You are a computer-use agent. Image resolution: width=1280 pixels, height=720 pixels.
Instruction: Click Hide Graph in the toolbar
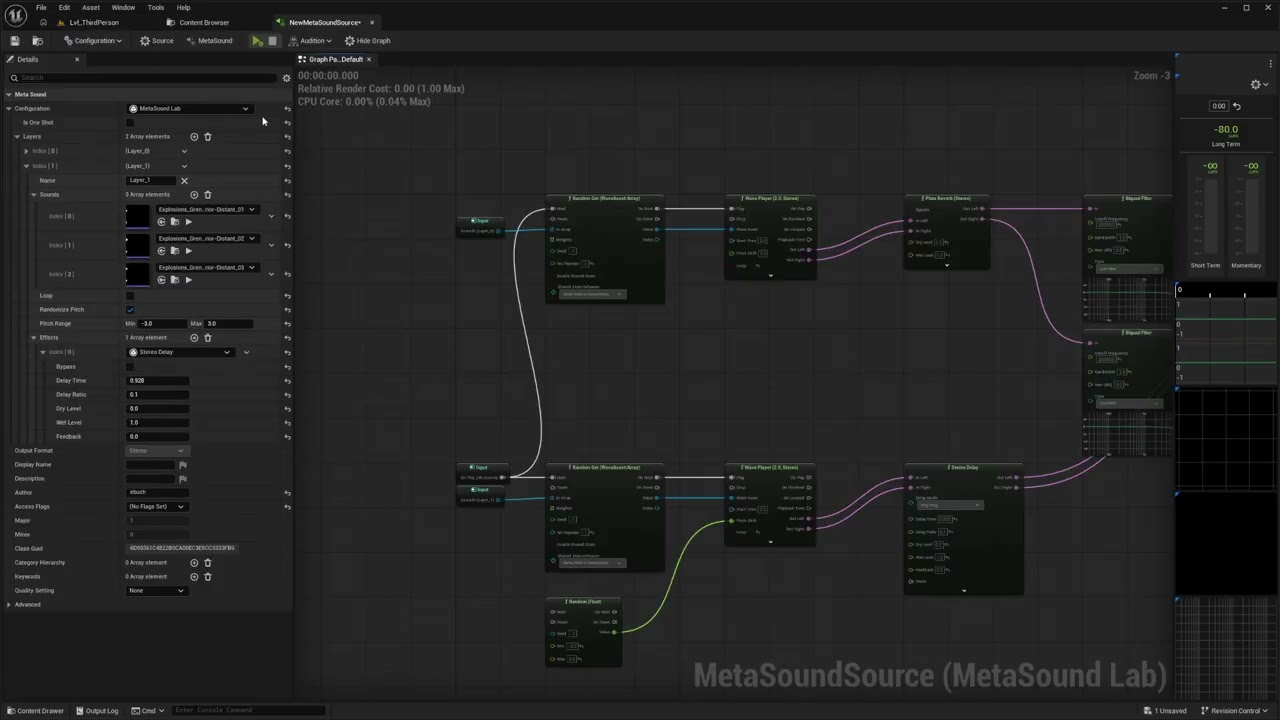368,41
